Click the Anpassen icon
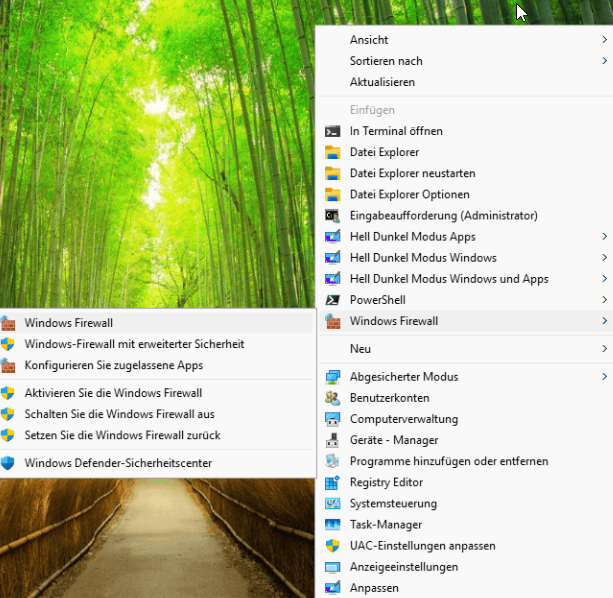 [x=333, y=588]
